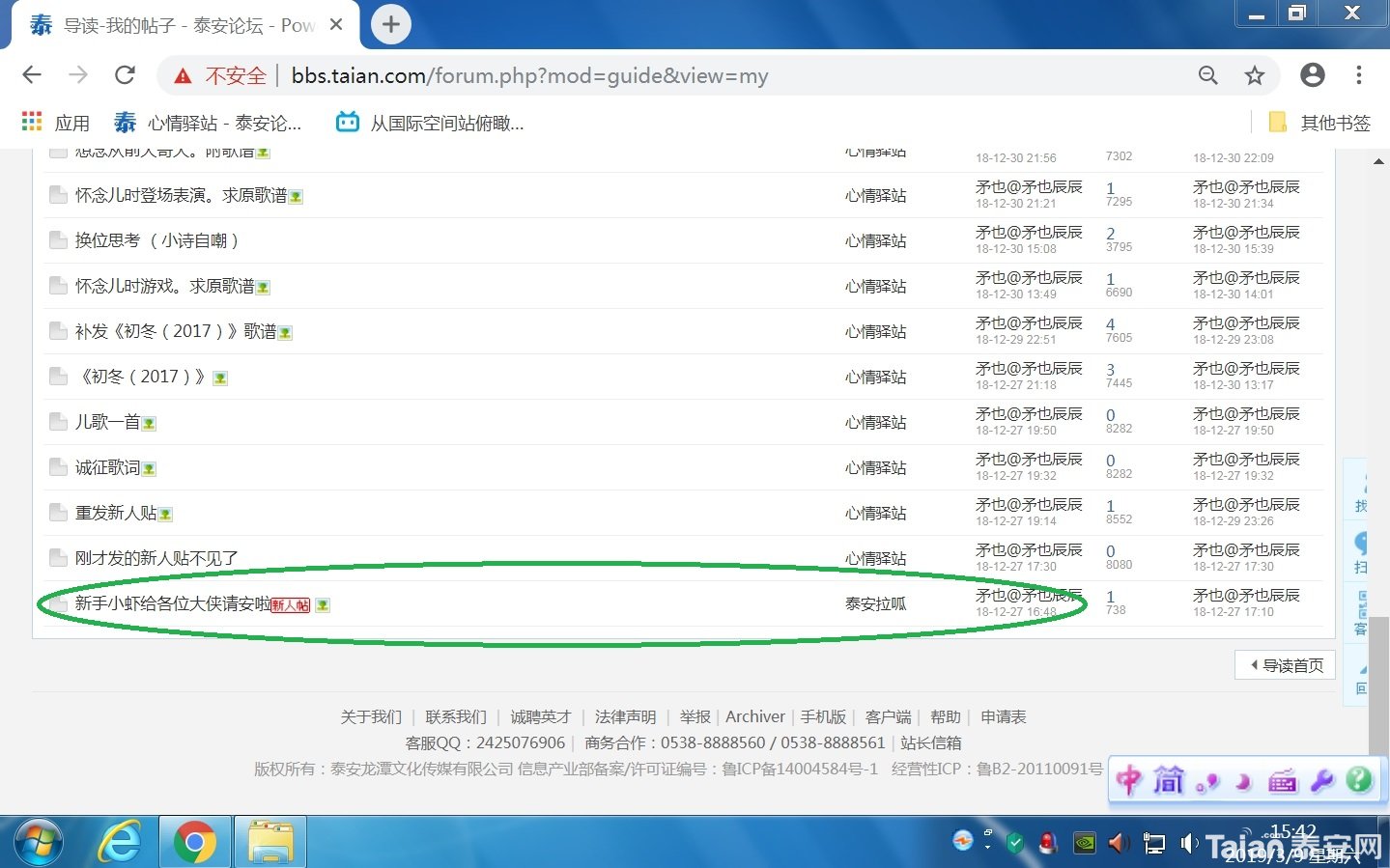The image size is (1390, 868).
Task: Open the 心情驿站 - 泰安论 bookmark
Action: coord(208,123)
